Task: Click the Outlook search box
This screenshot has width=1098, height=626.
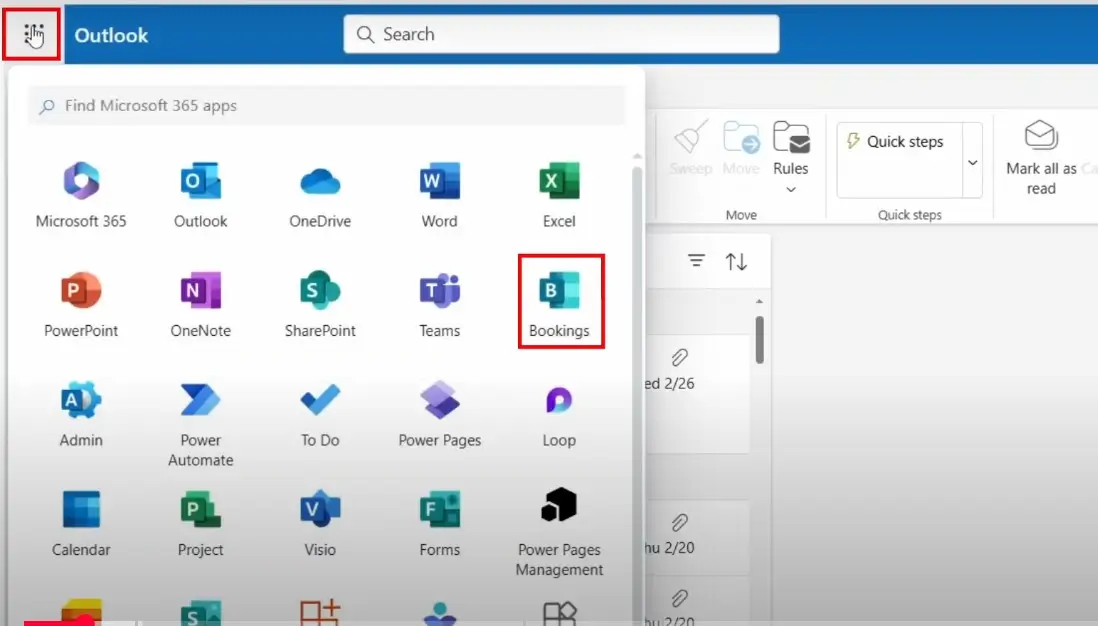Action: (561, 35)
